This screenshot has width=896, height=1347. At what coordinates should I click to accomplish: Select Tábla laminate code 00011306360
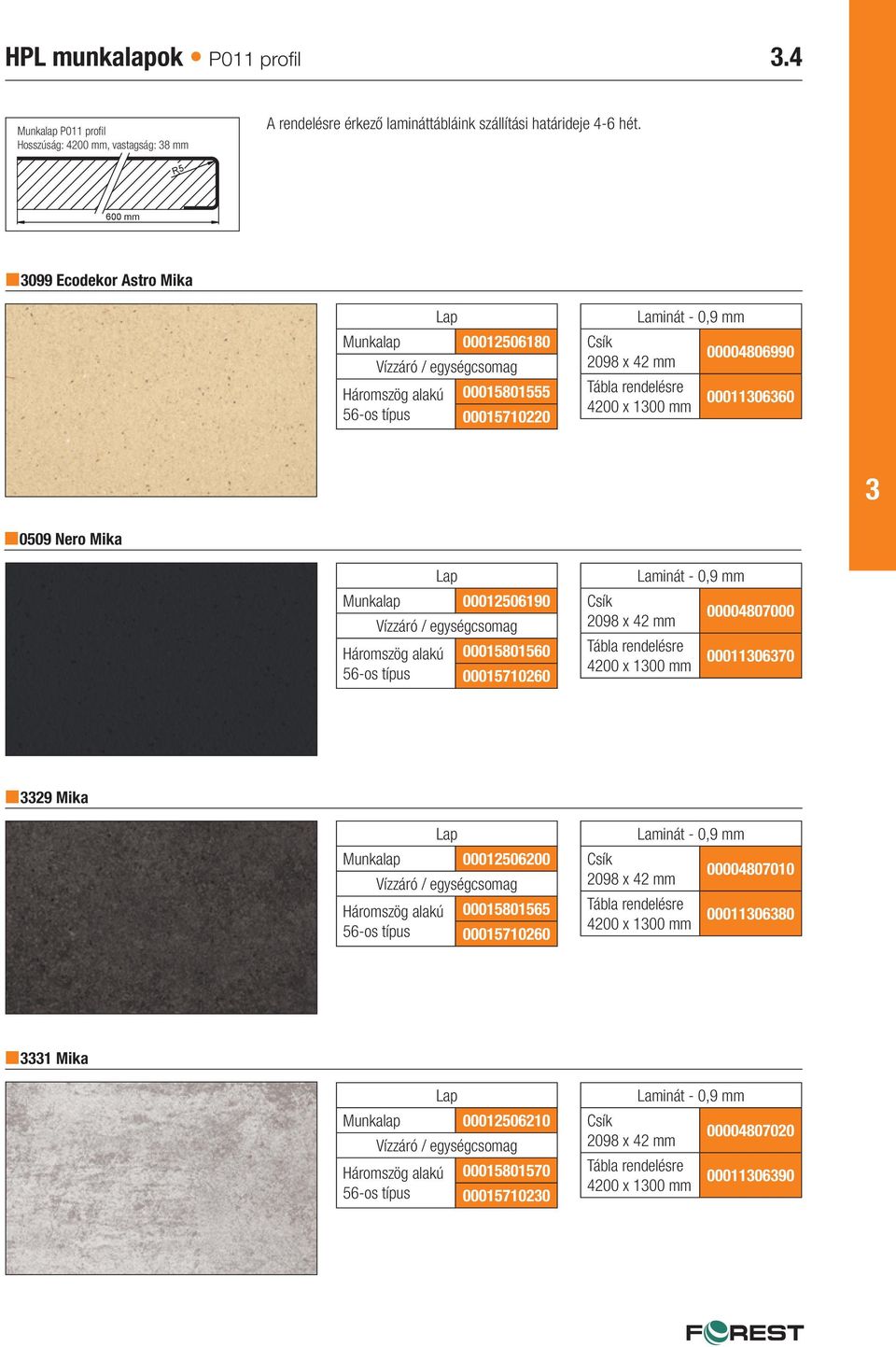point(750,397)
